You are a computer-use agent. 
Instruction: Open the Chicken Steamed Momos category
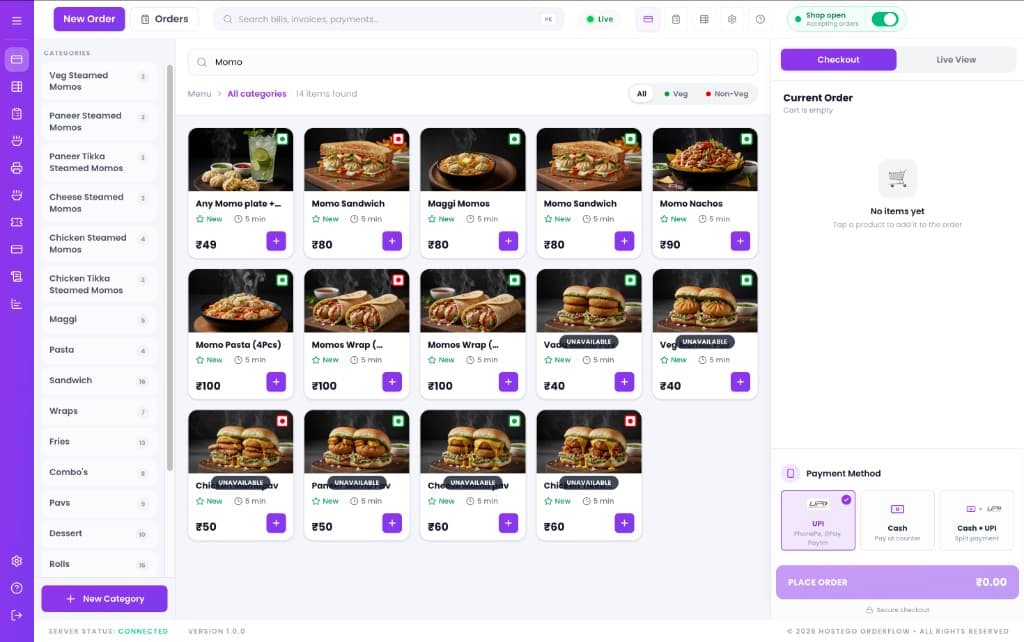[99, 244]
